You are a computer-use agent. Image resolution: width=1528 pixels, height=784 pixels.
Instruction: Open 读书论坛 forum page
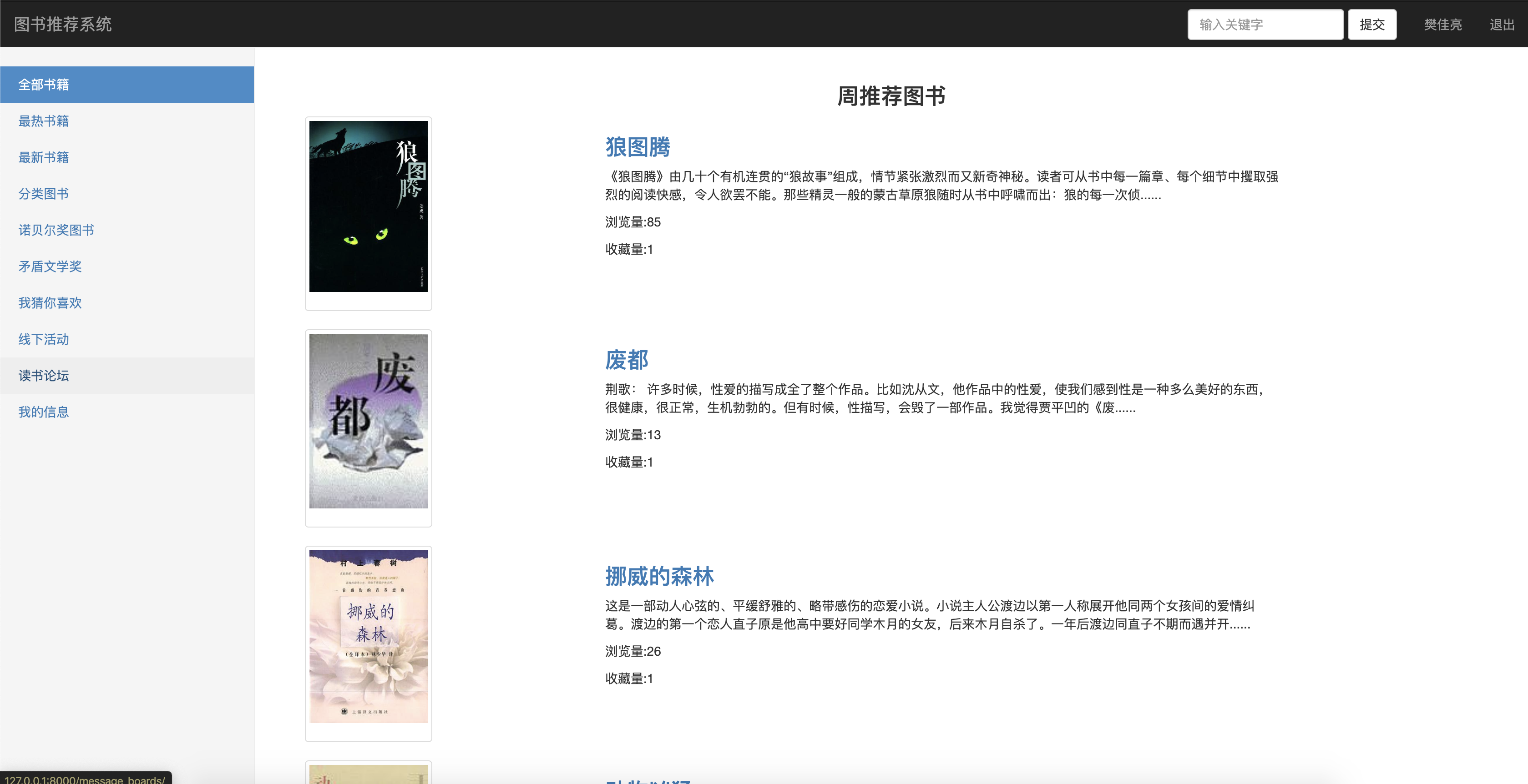tap(43, 376)
